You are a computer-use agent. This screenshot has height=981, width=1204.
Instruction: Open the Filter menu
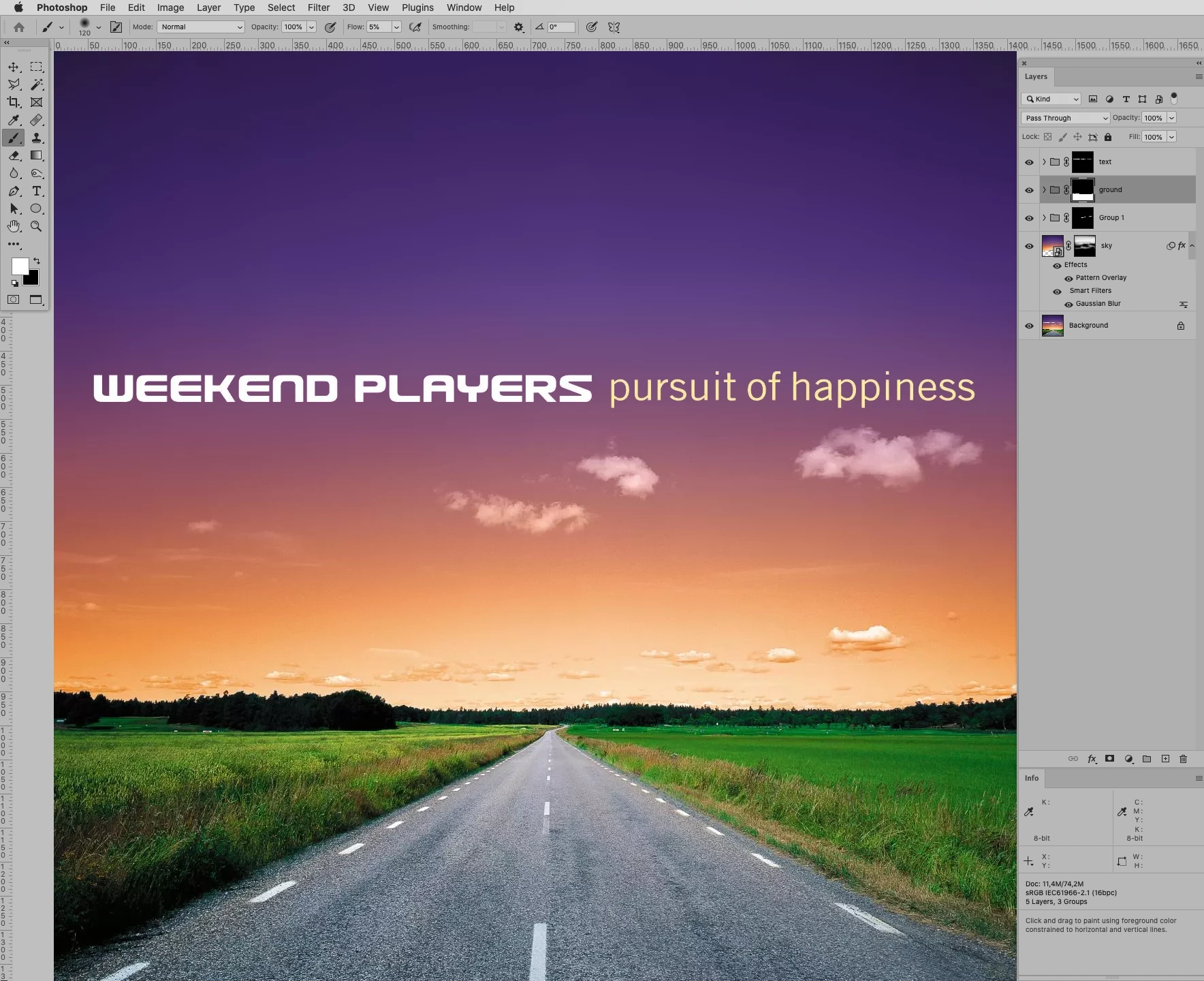tap(319, 7)
